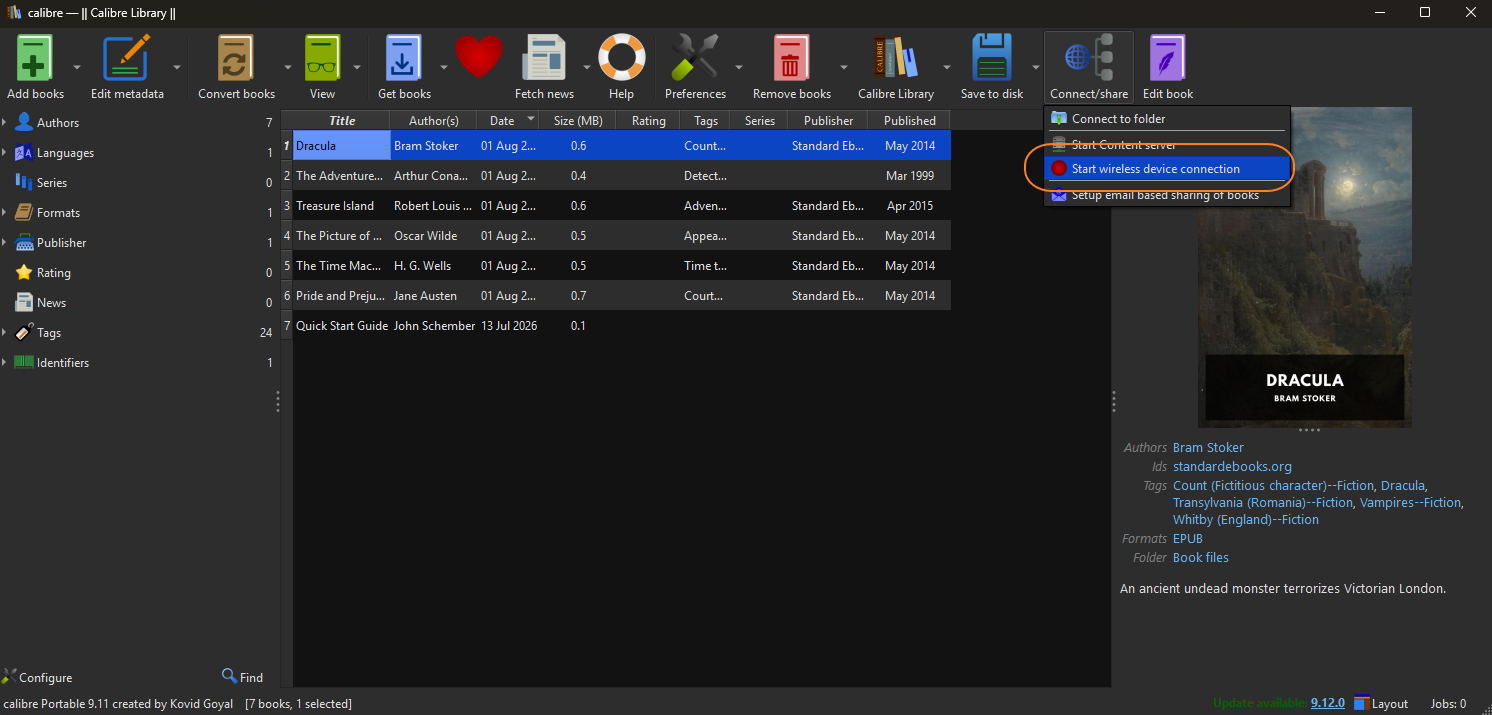Screen dimensions: 1492x715
Task: Click Jobs: 0 indicator
Action: [1447, 703]
